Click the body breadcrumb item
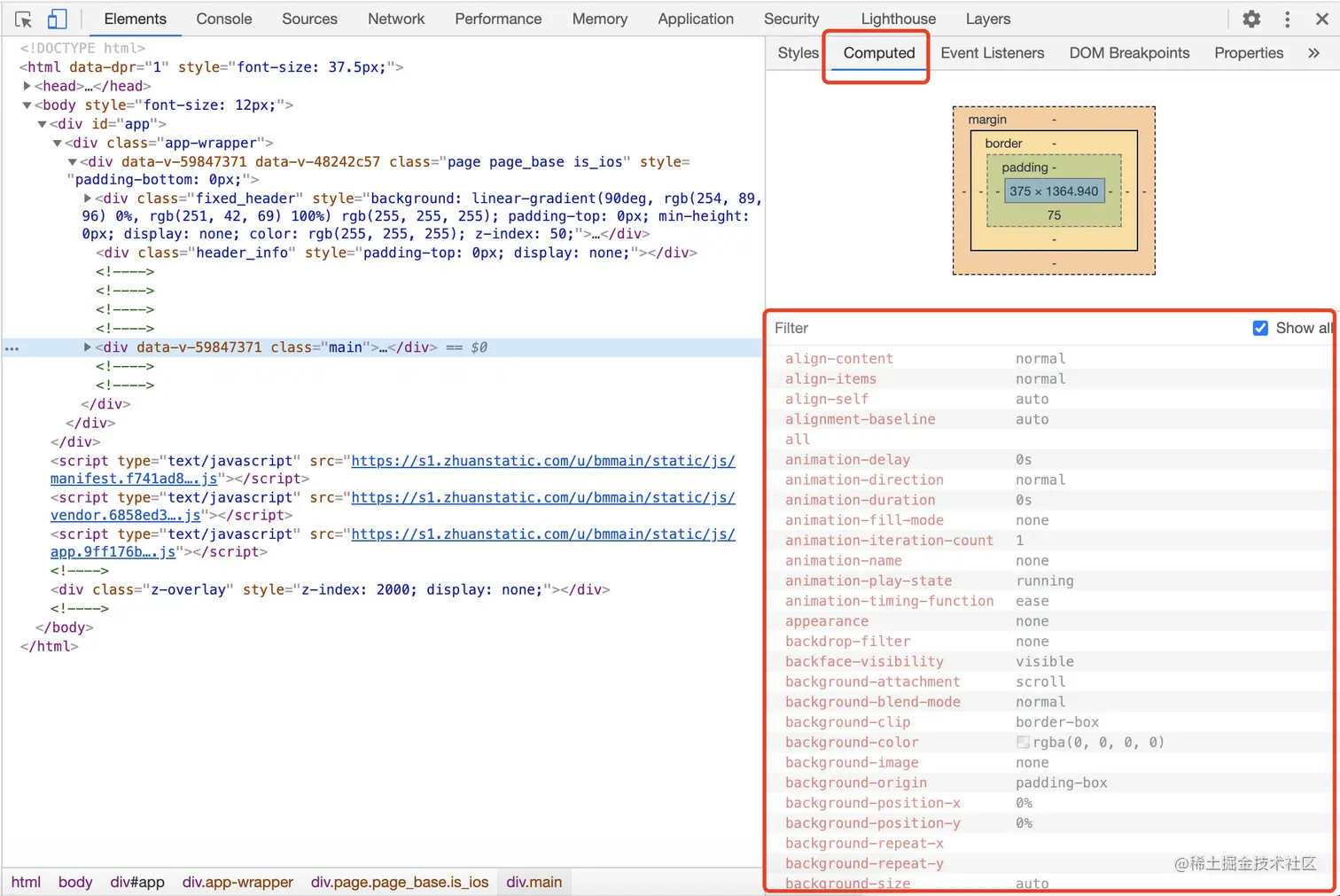Viewport: 1340px width, 896px height. [75, 882]
